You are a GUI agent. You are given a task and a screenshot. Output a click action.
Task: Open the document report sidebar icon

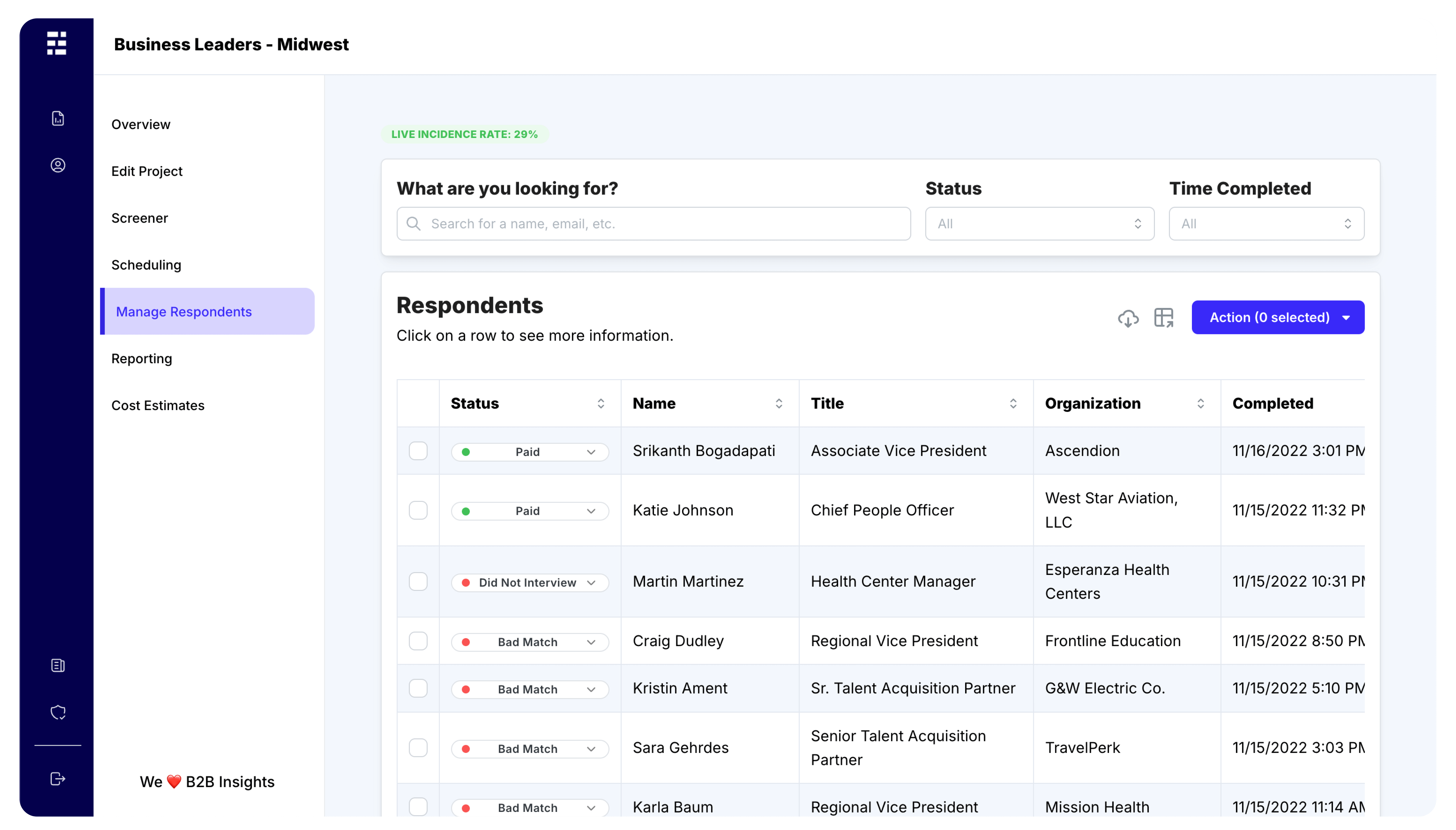pyautogui.click(x=58, y=118)
